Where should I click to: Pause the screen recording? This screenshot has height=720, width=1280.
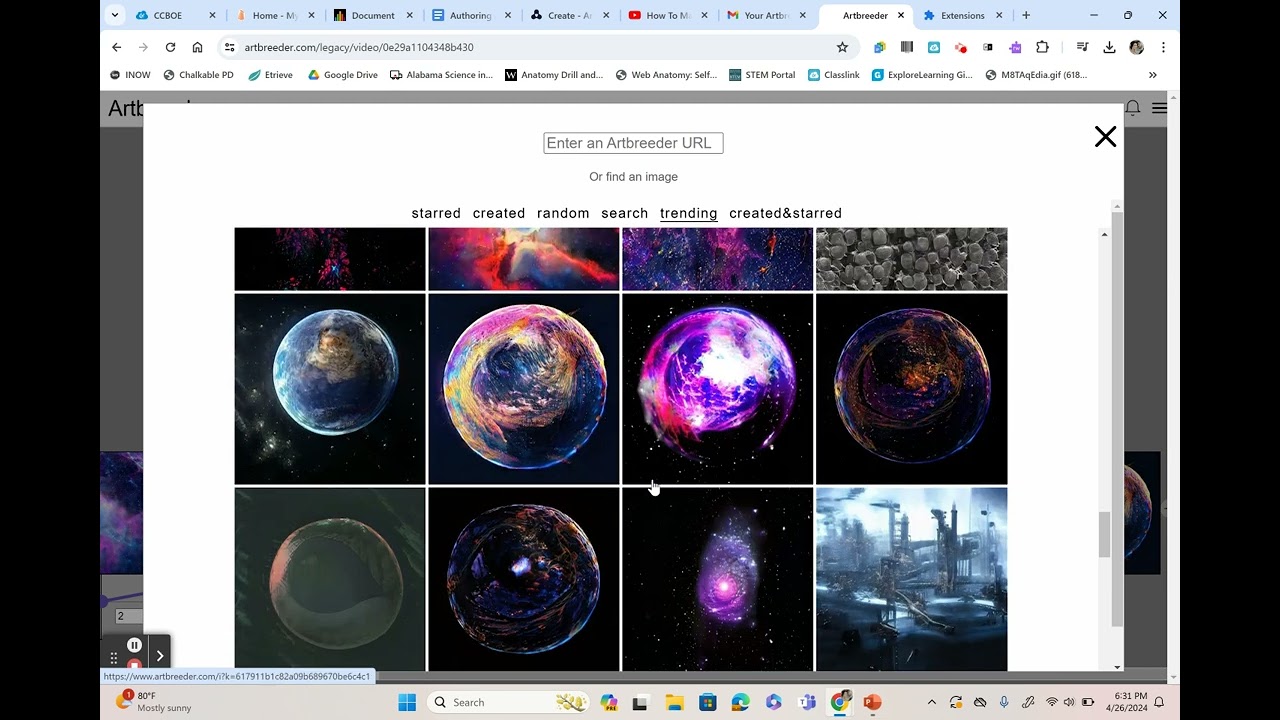click(134, 645)
